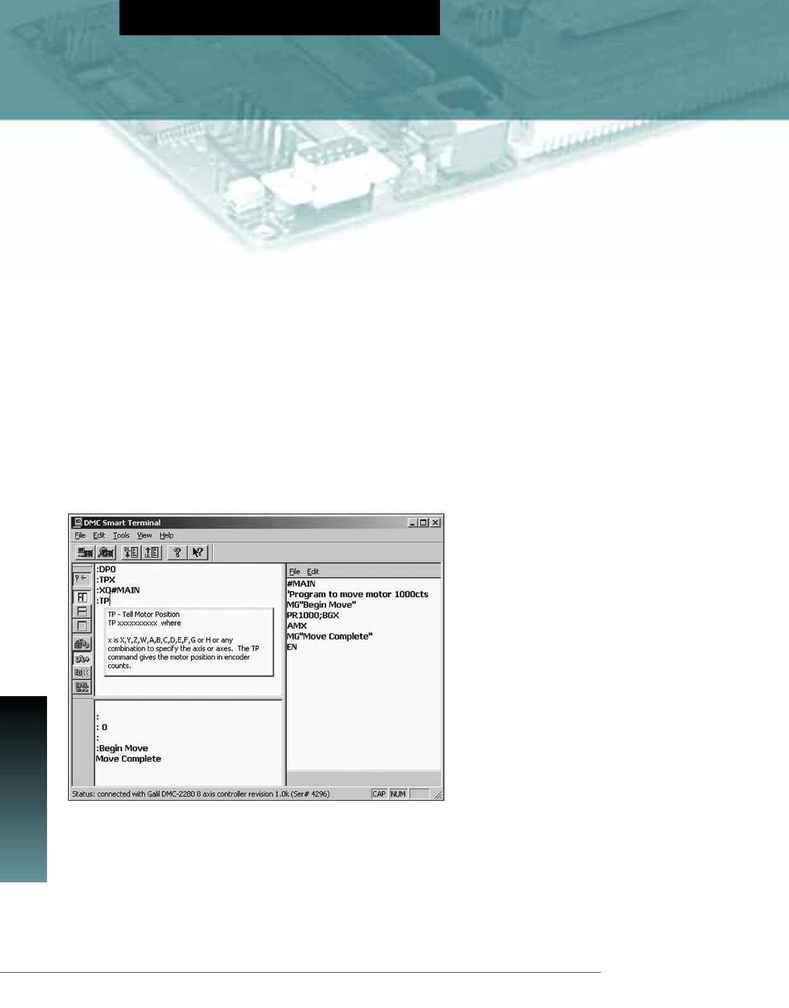Click the 'PR1000;BGX' editor line
This screenshot has width=789, height=1008.
coord(313,615)
